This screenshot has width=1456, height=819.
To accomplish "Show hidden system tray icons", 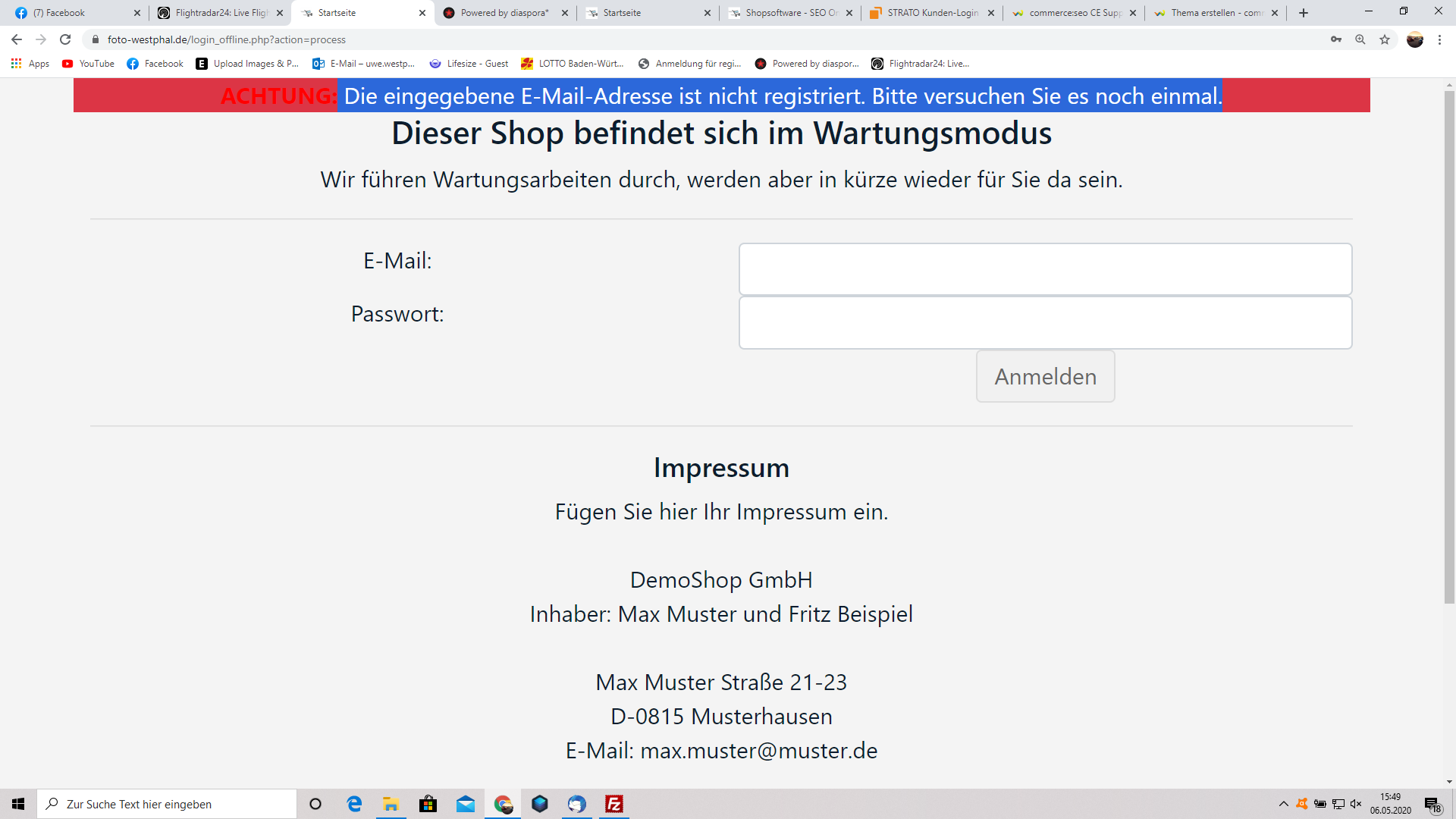I will (1283, 804).
